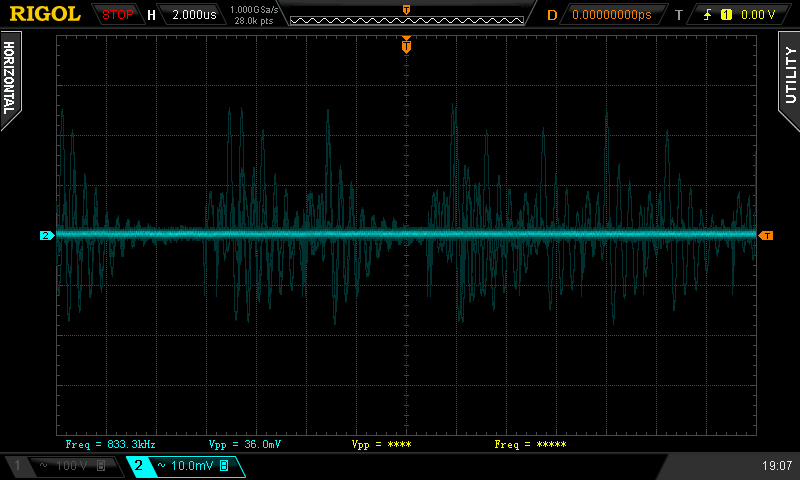Click the waveform memory overview bar
800x480 pixels.
(x=406, y=16)
